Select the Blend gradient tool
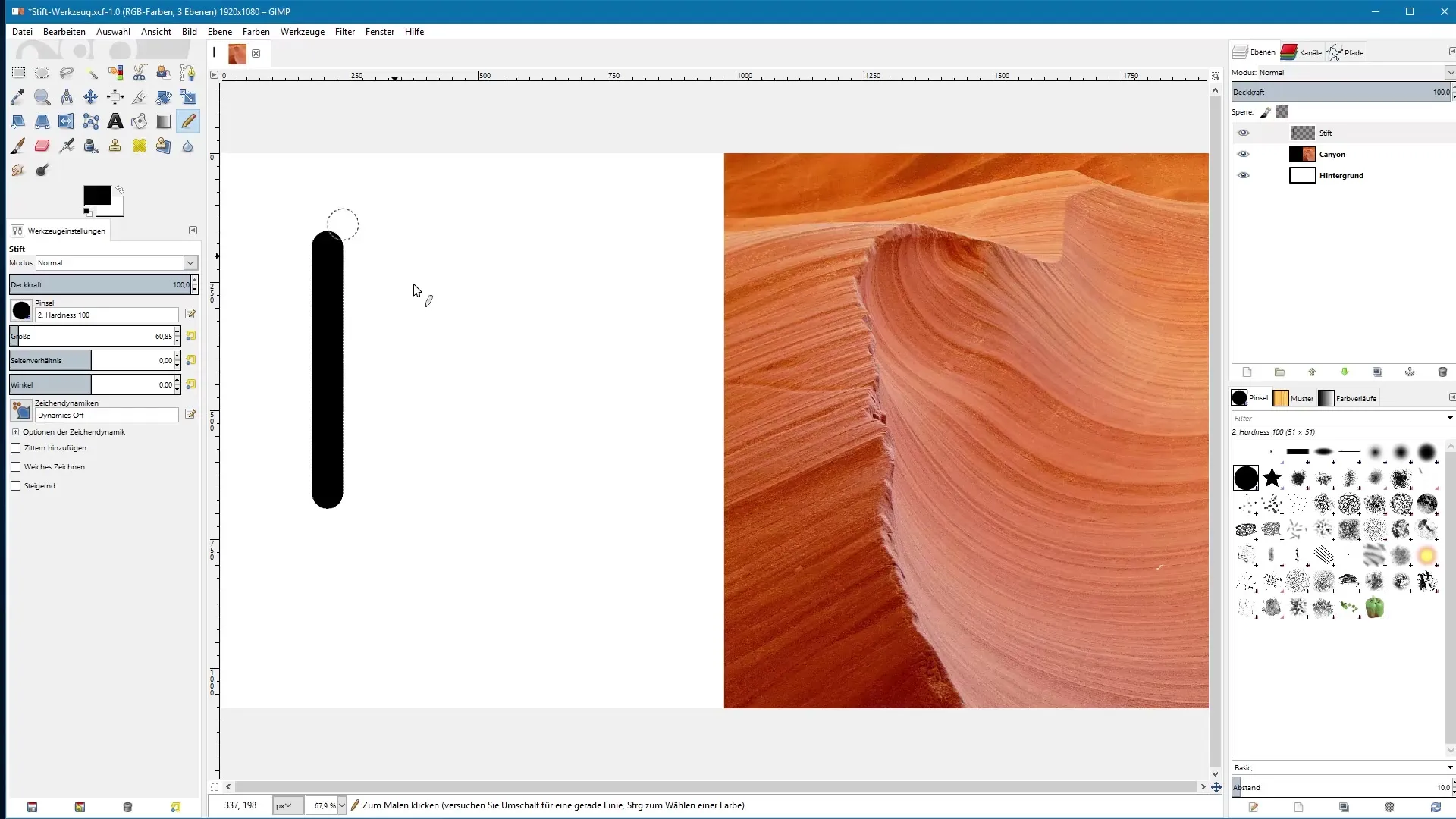 pos(164,121)
